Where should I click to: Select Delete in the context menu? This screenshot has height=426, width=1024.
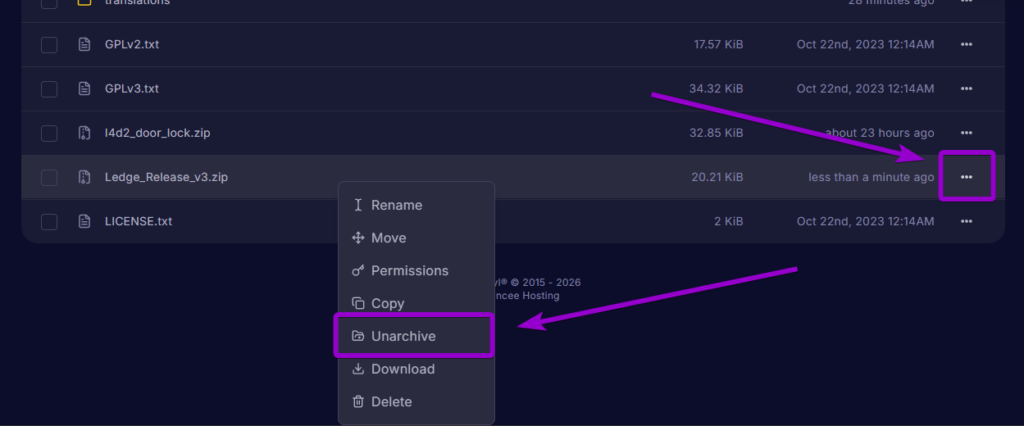(416, 402)
